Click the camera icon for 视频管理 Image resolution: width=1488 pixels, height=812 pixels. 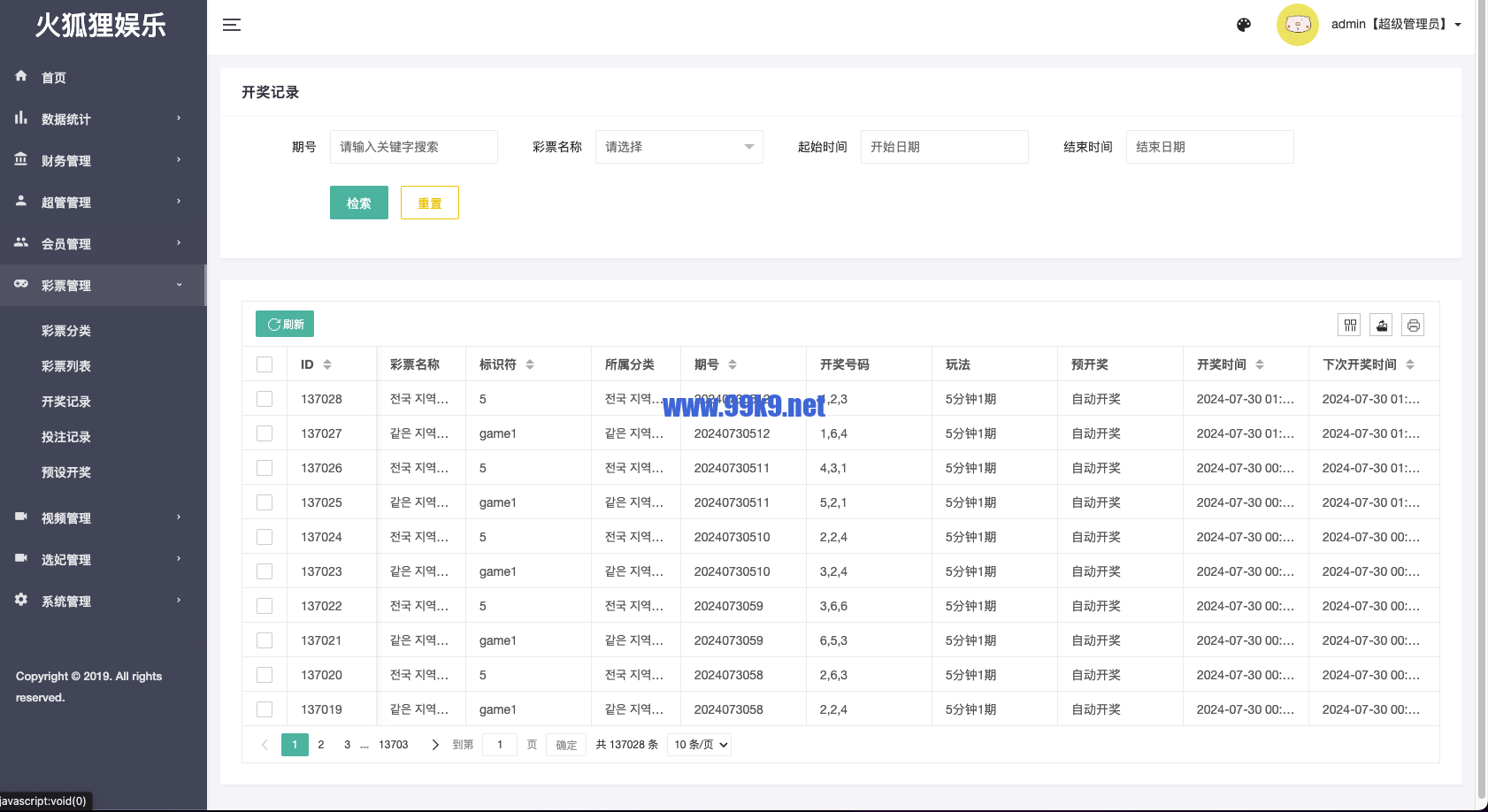click(x=21, y=517)
